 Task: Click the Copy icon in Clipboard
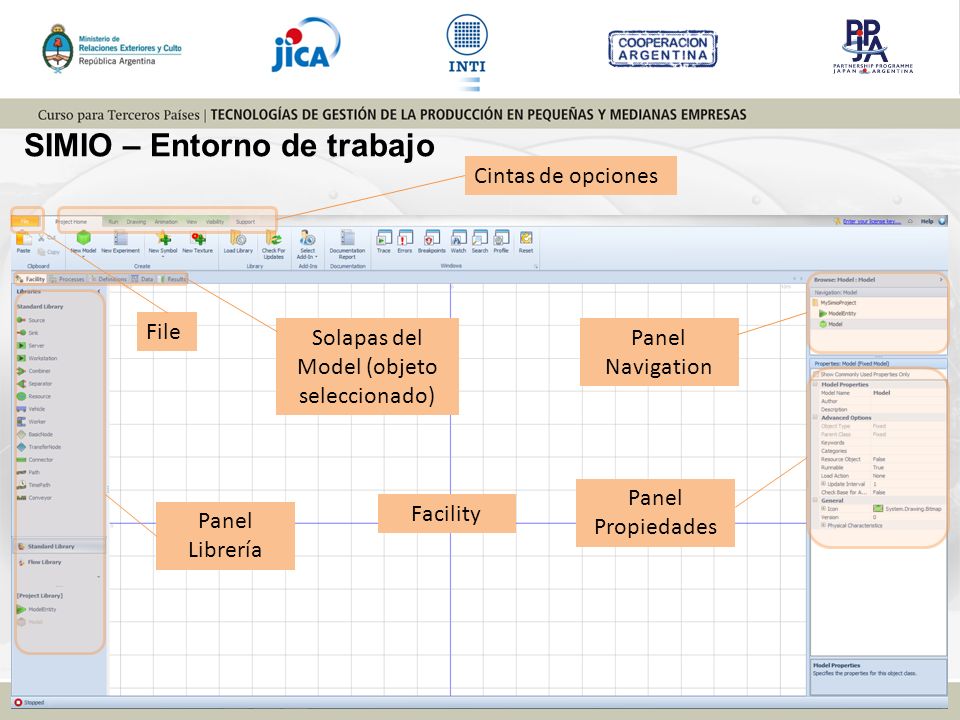41,252
